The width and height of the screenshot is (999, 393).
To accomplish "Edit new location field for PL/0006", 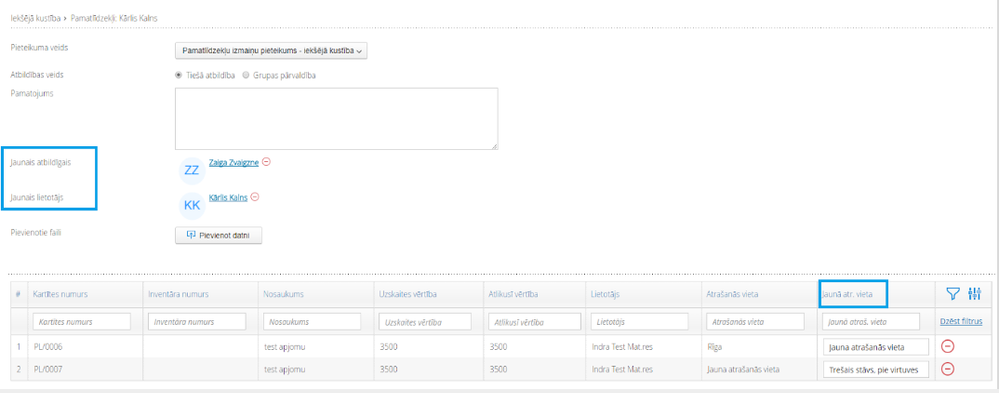I will 875,347.
